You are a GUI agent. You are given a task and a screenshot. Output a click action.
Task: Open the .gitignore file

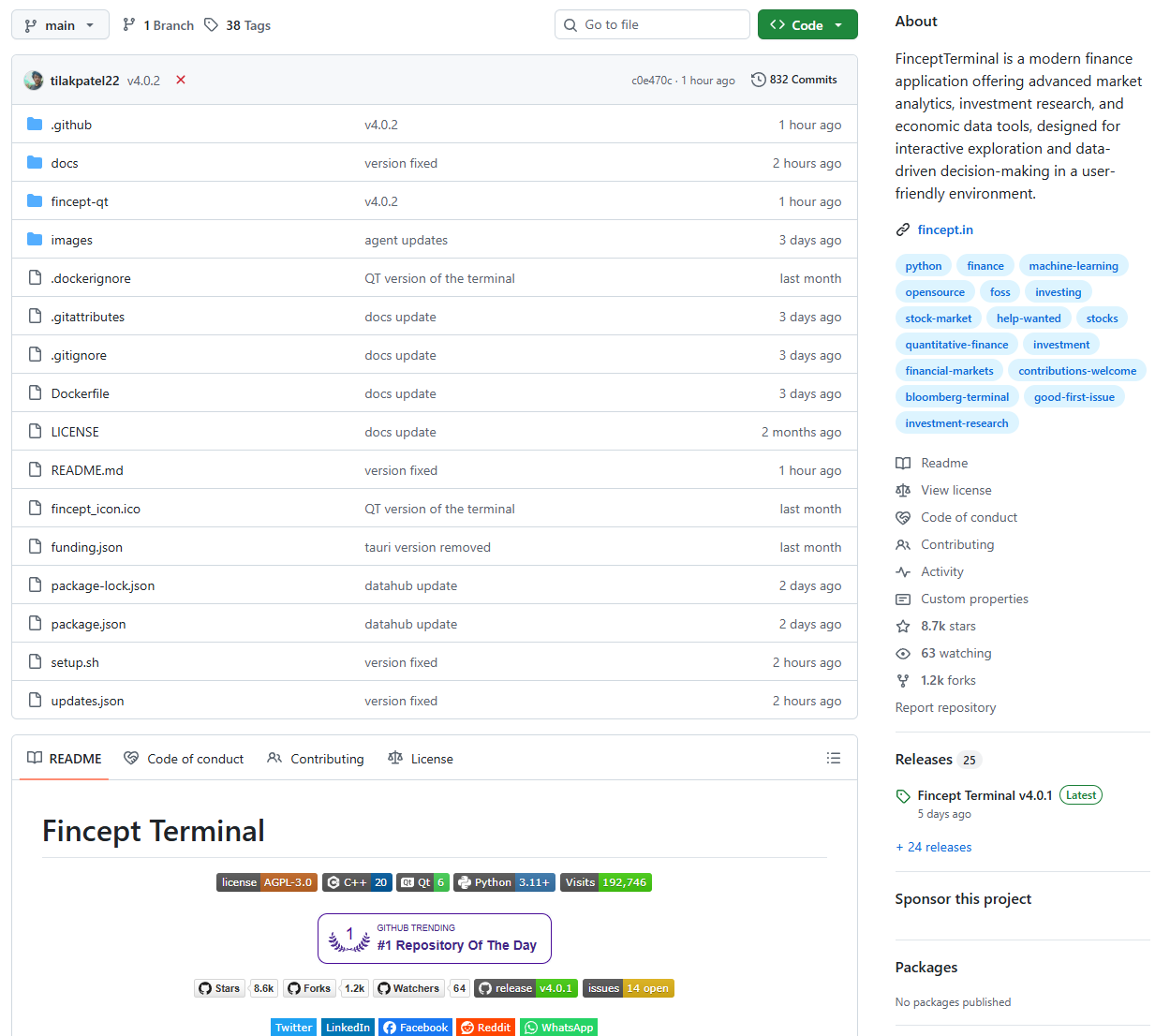tap(79, 355)
